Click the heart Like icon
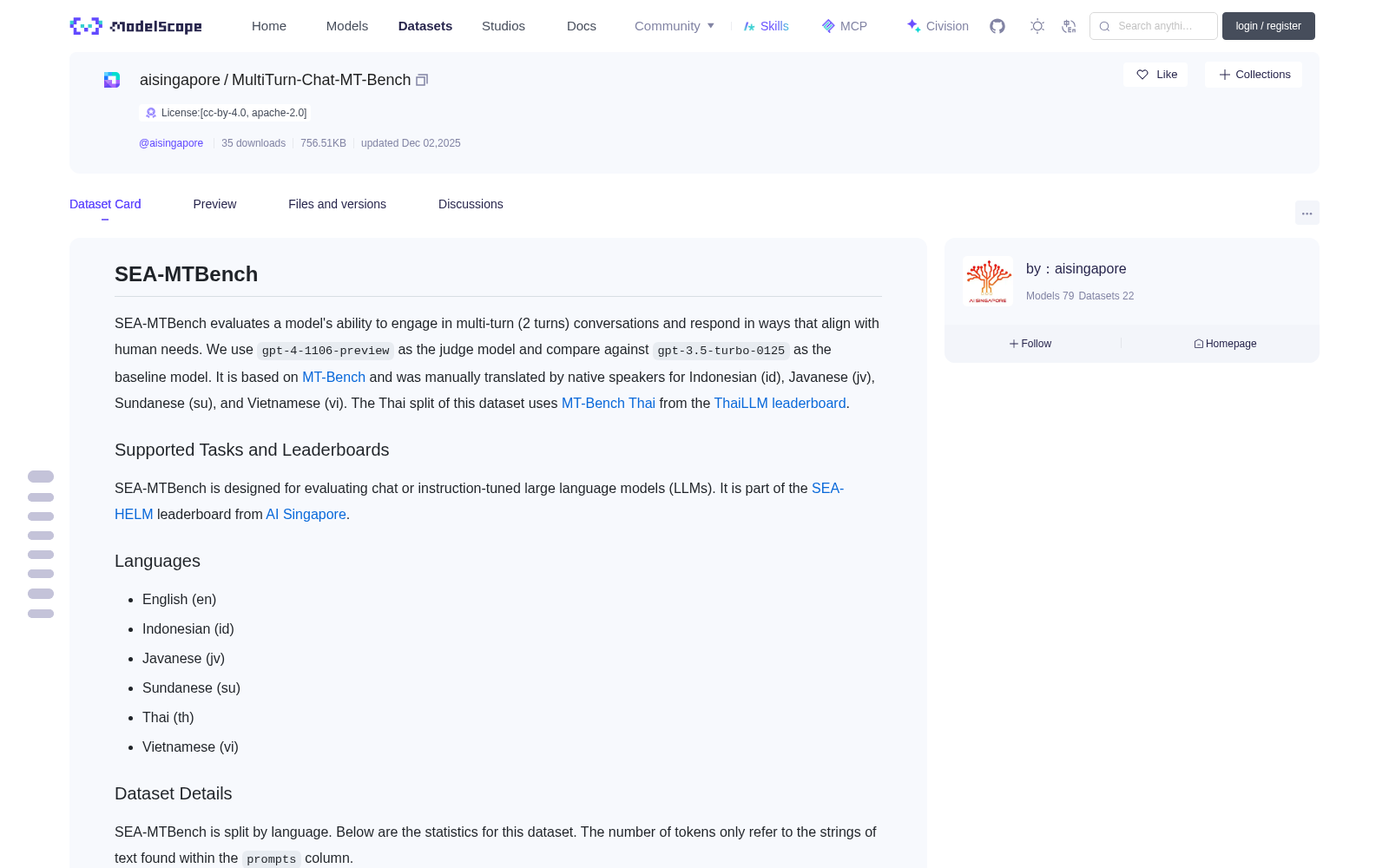1389x868 pixels. click(x=1142, y=75)
